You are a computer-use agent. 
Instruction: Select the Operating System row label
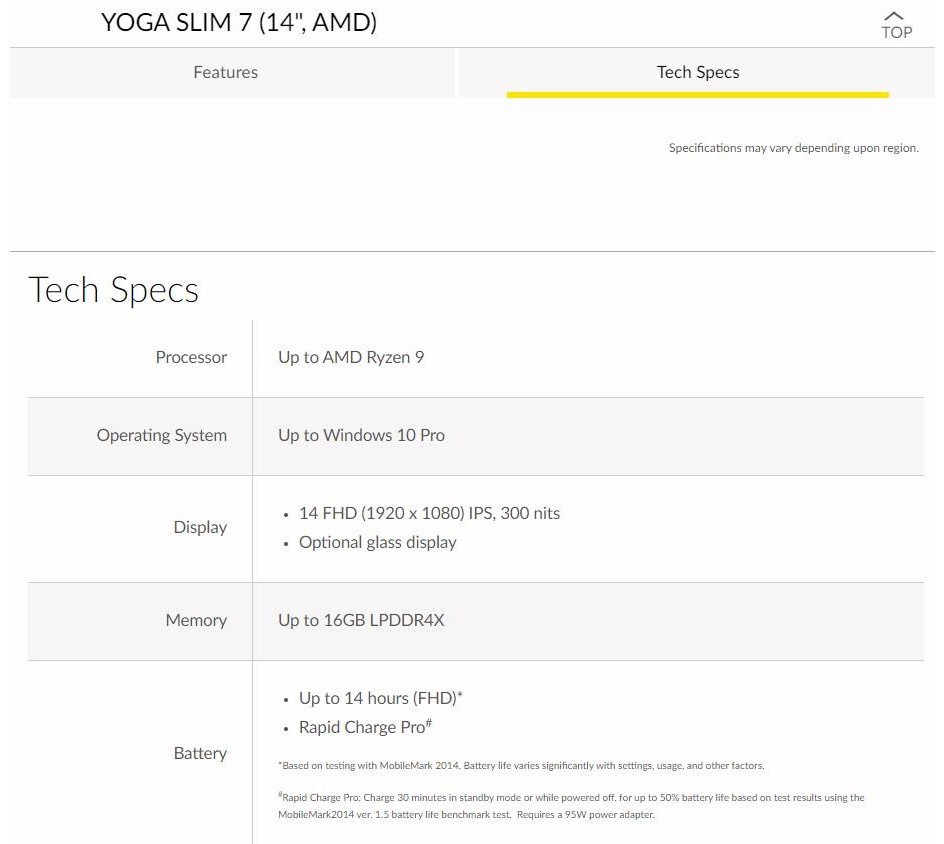coord(162,435)
